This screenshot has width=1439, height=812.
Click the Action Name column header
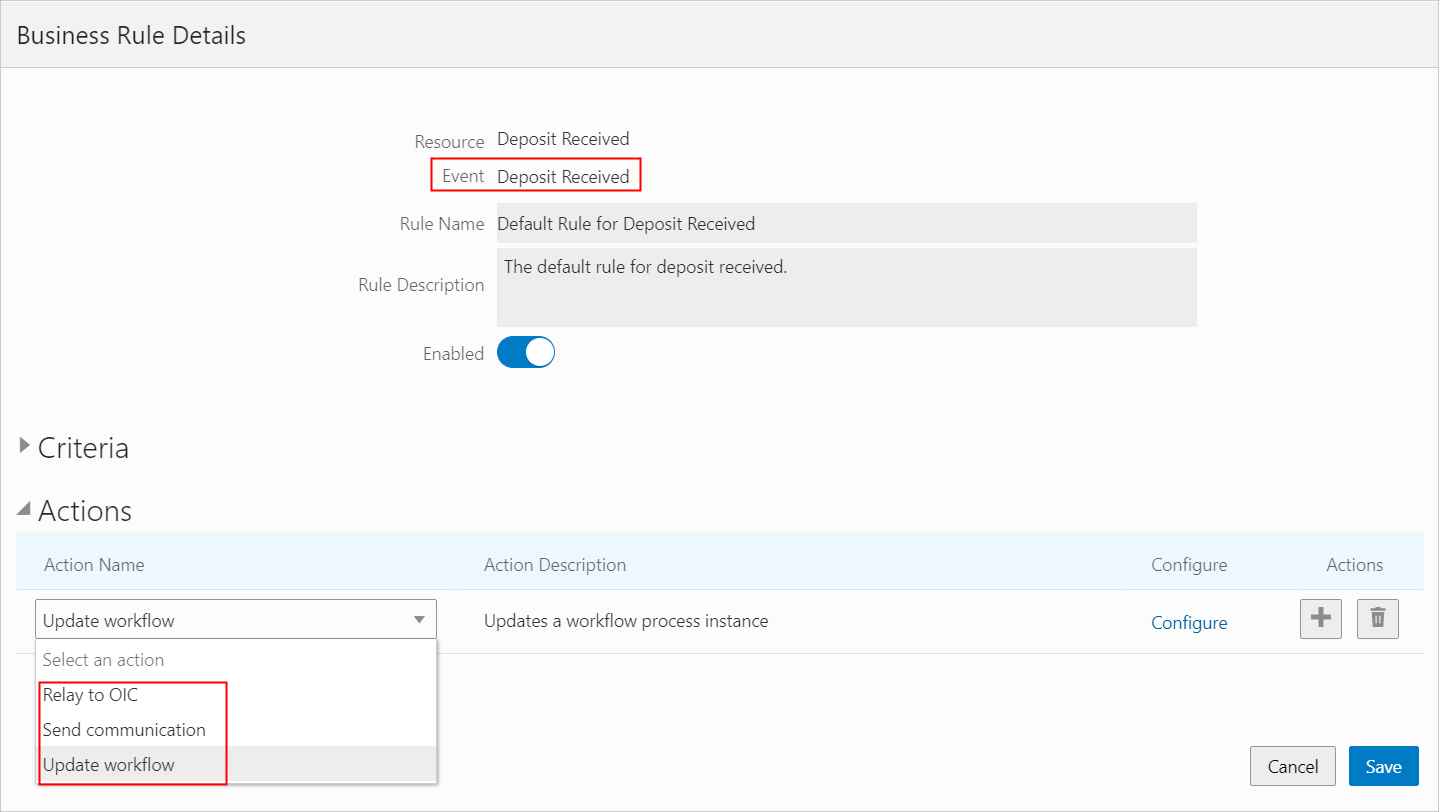[94, 565]
